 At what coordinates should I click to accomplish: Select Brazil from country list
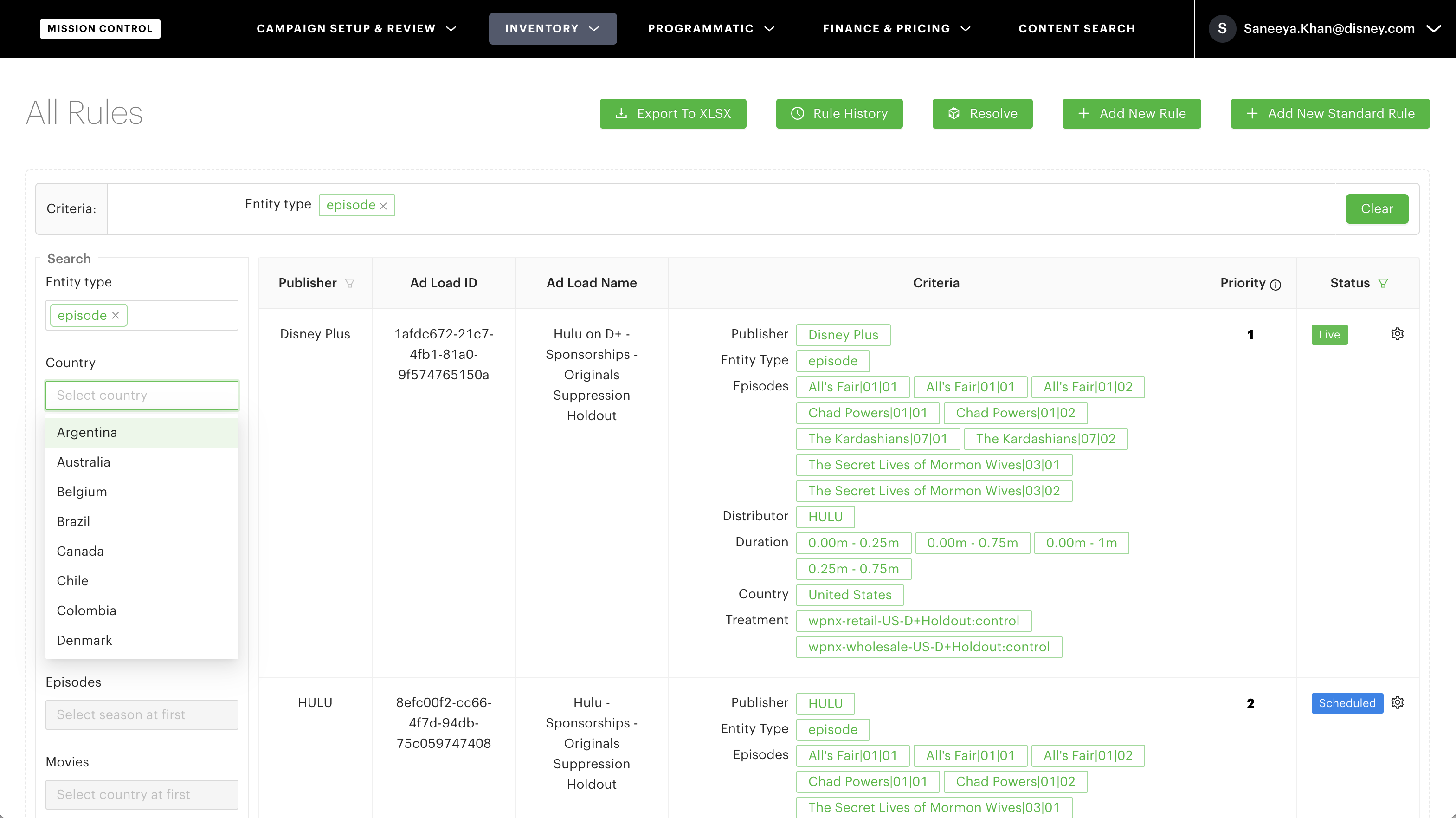(x=142, y=521)
